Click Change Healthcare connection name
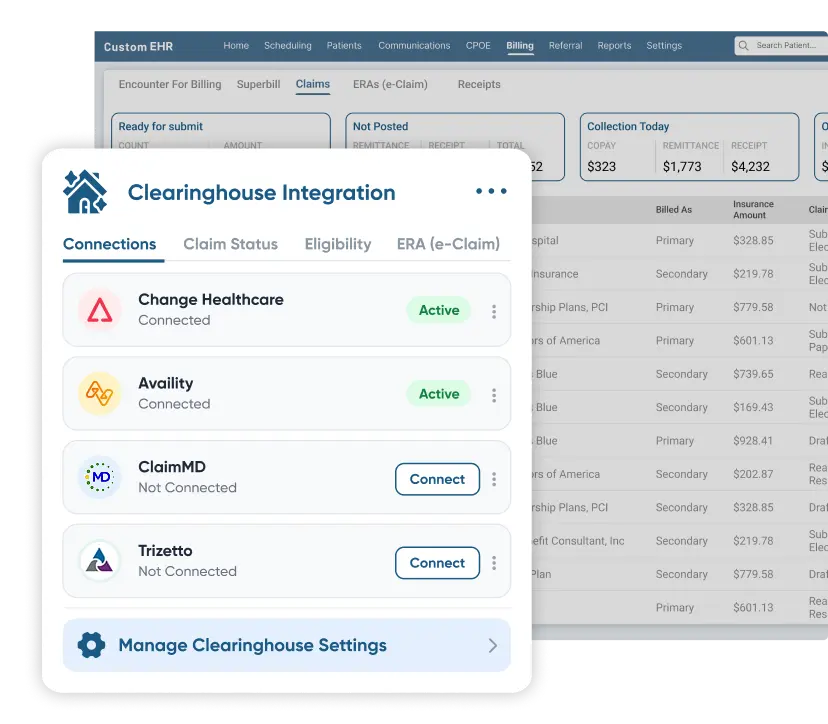The image size is (828, 724). [211, 299]
